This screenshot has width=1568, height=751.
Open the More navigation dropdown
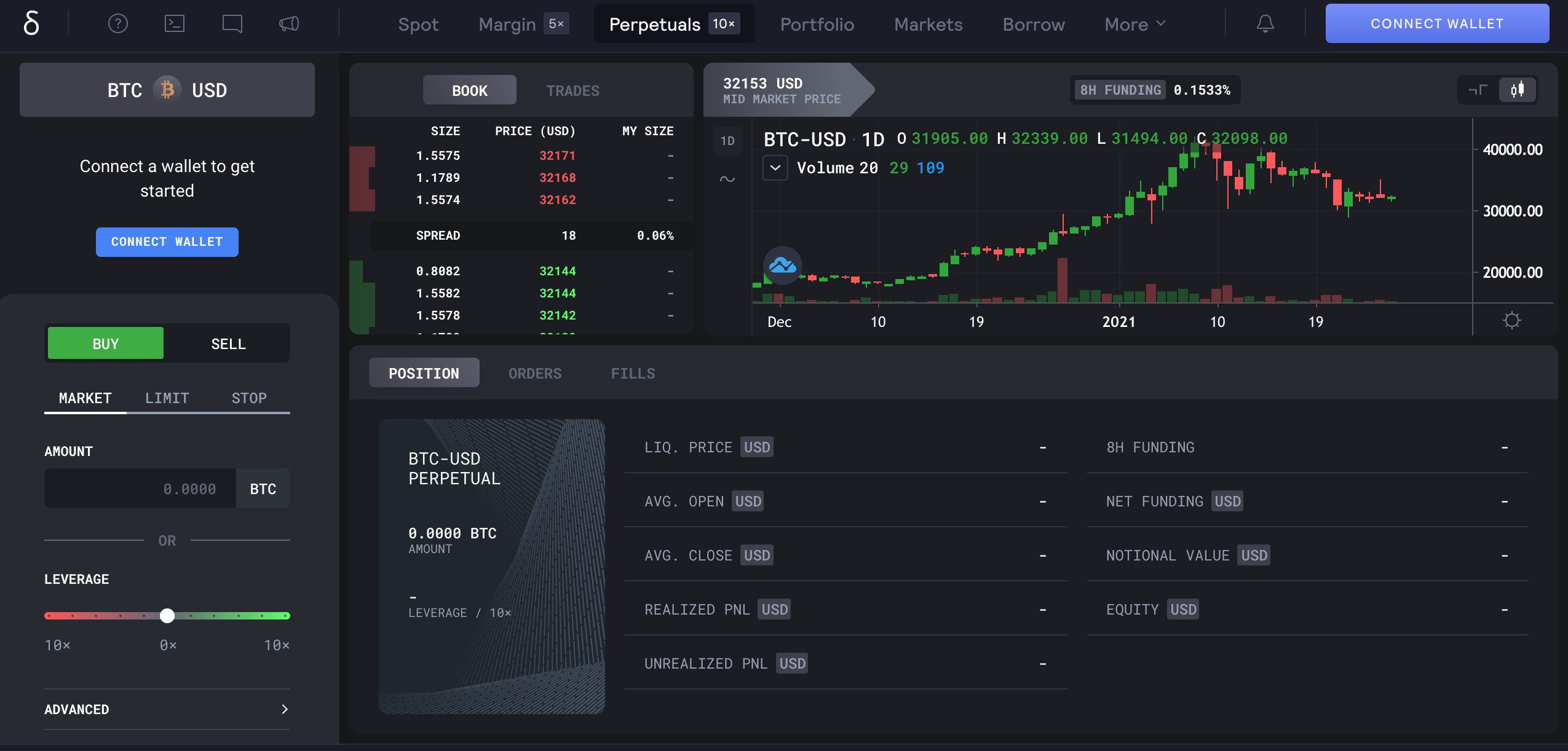tap(1134, 24)
